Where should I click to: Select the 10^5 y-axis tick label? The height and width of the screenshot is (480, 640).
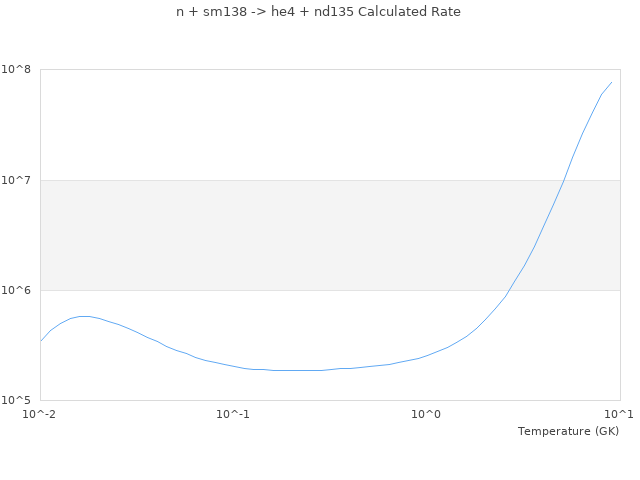pyautogui.click(x=19, y=400)
